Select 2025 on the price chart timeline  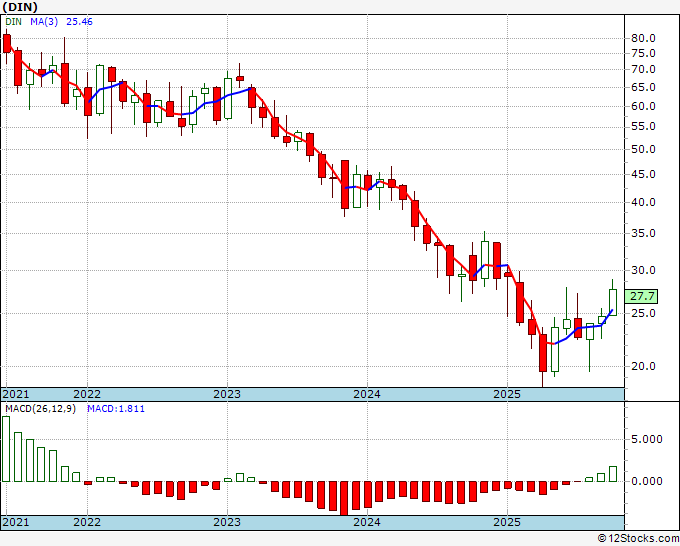pos(507,394)
